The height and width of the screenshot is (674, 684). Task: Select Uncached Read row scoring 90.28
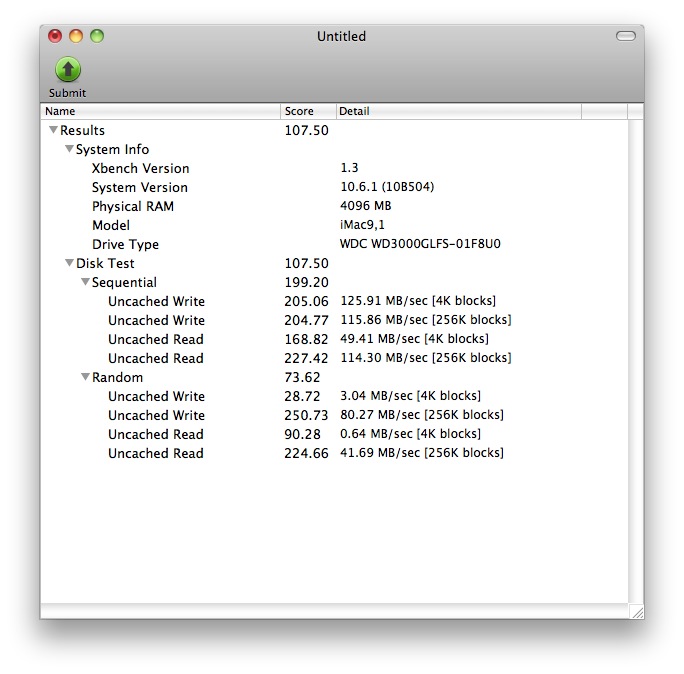tap(335, 434)
